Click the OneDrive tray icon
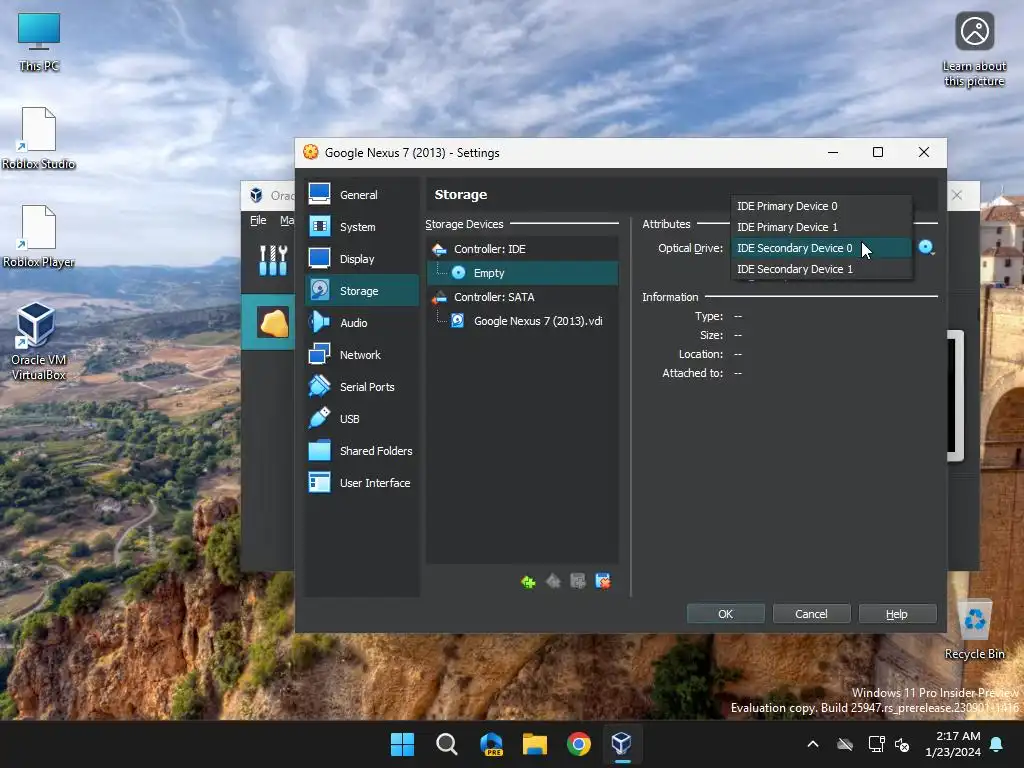This screenshot has height=768, width=1024. click(x=845, y=744)
